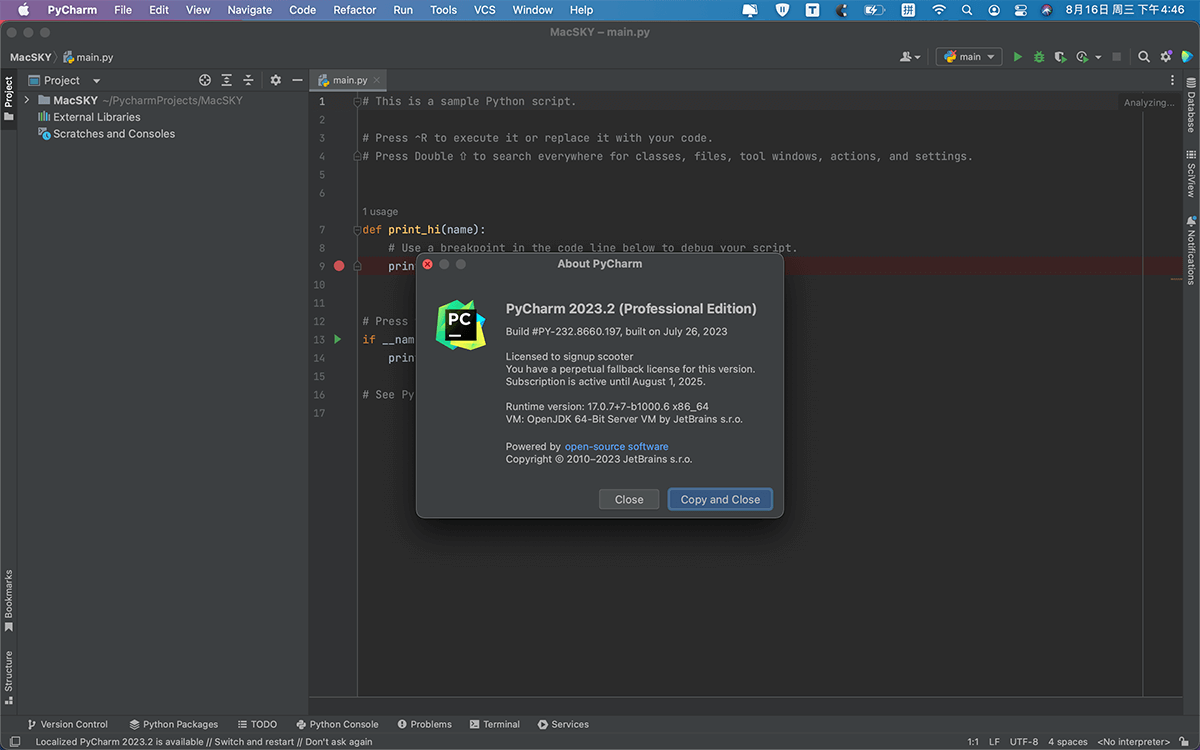The height and width of the screenshot is (750, 1200).
Task: Toggle the fold marker on line 1
Action: (x=357, y=101)
